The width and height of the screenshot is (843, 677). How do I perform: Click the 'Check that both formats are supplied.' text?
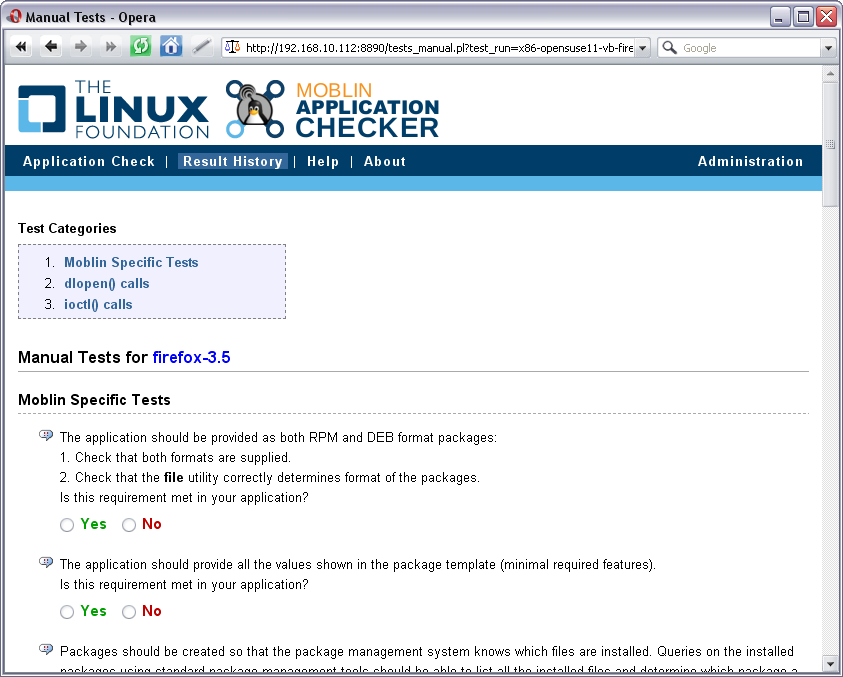pos(183,458)
